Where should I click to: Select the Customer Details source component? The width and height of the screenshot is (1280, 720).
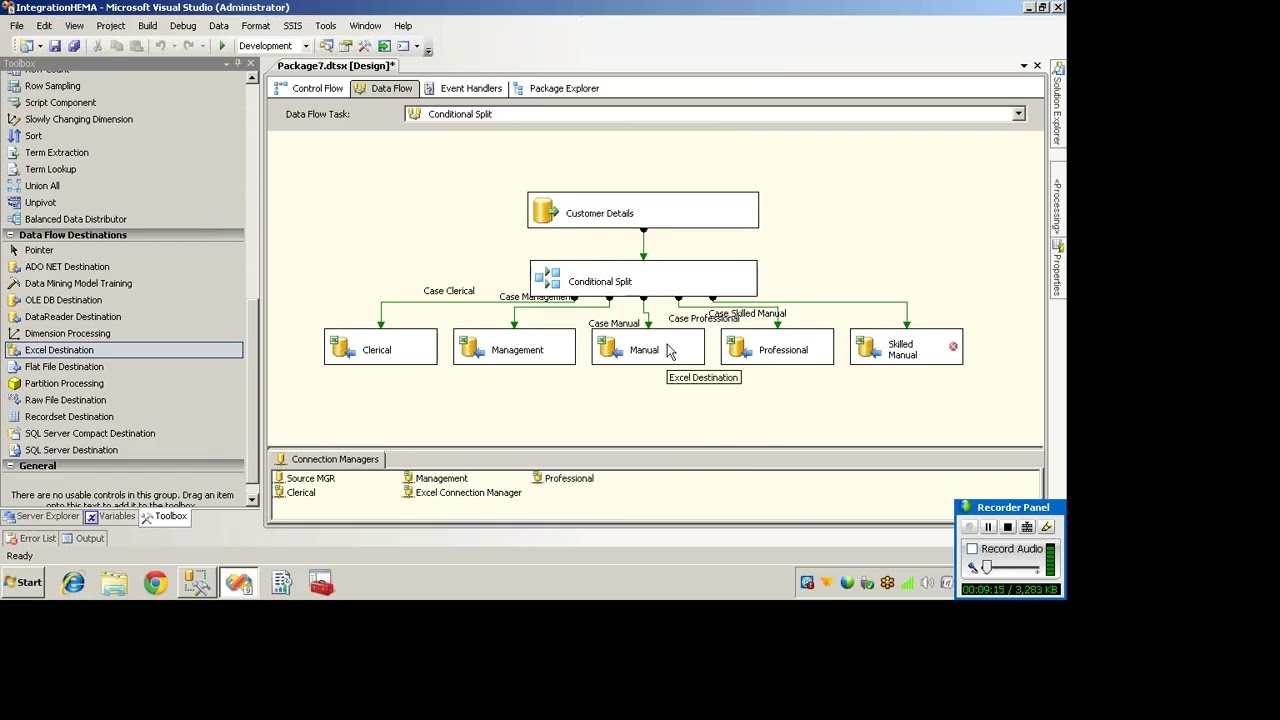coord(643,211)
